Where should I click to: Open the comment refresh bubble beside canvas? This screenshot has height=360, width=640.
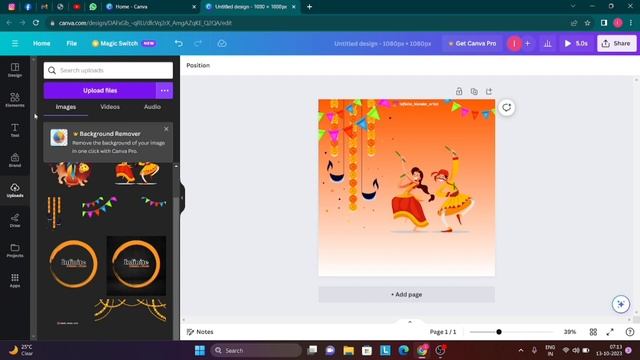coord(507,108)
